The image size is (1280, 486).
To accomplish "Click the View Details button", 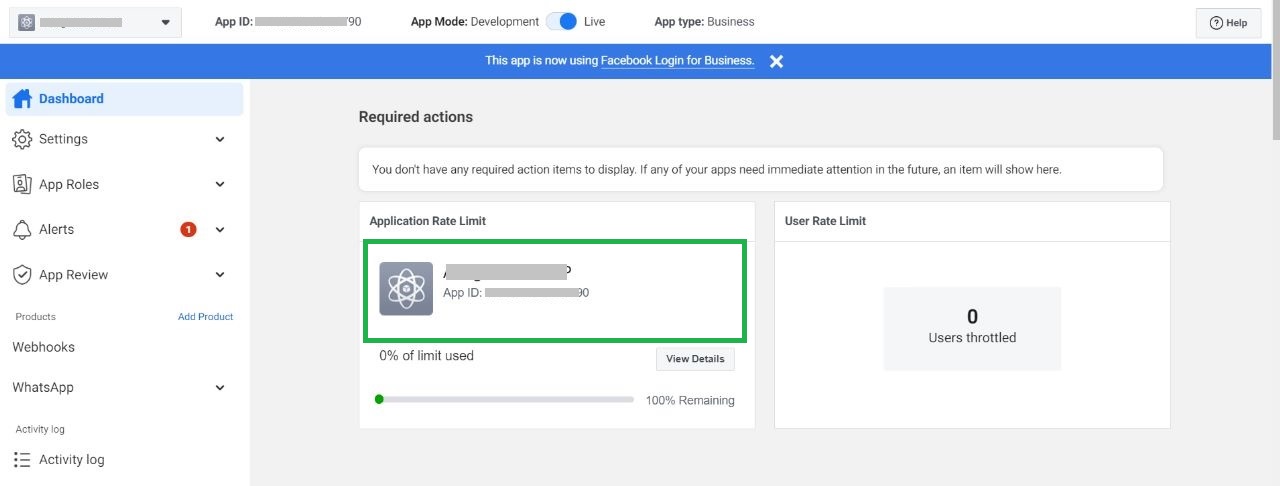I will point(695,359).
